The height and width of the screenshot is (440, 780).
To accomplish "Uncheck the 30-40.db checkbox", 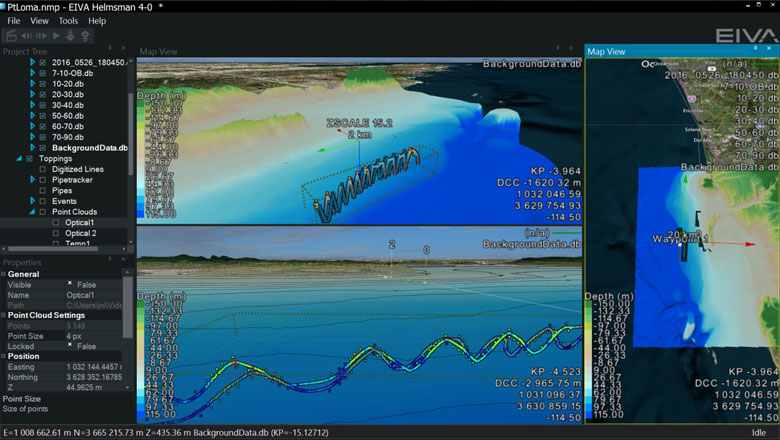I will [x=43, y=105].
